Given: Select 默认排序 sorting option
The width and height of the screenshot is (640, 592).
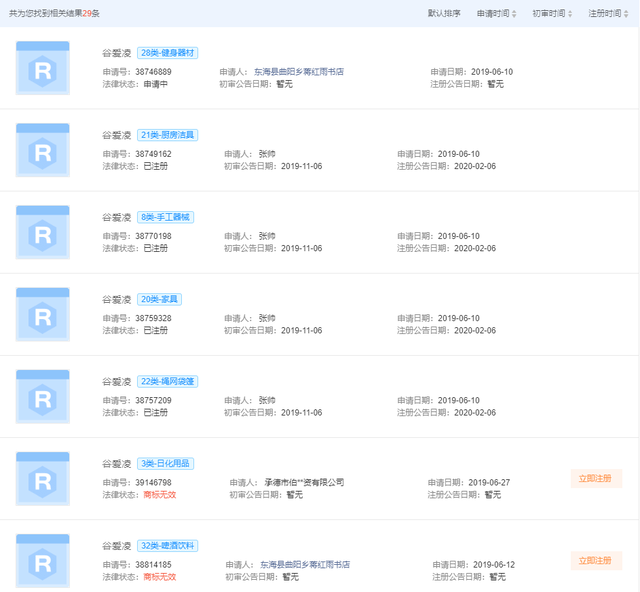Looking at the screenshot, I should pos(444,13).
